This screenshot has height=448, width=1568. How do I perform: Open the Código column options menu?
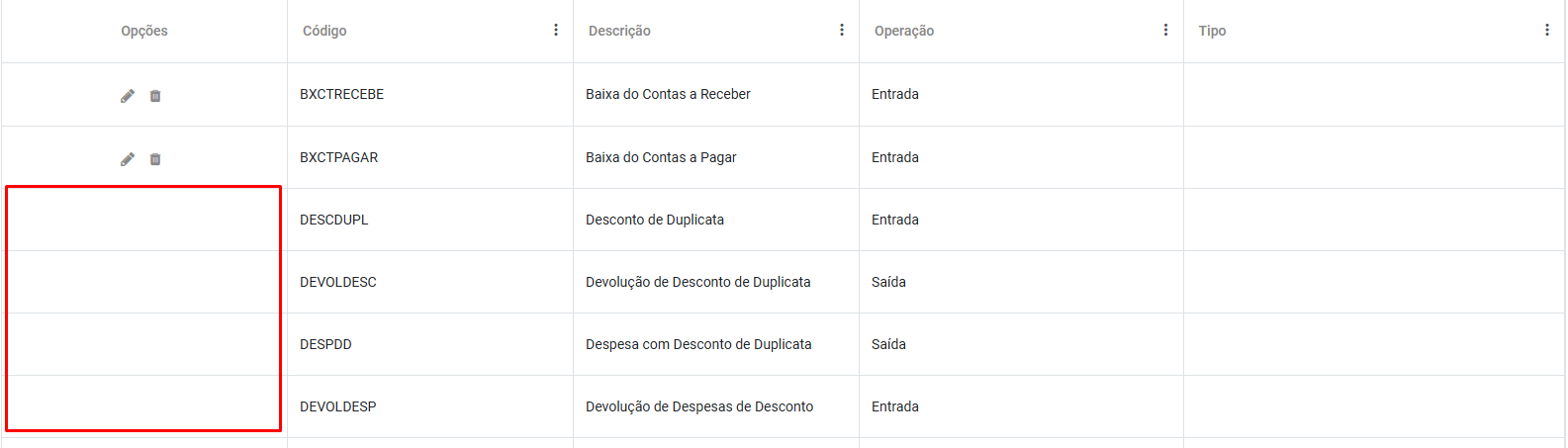556,31
